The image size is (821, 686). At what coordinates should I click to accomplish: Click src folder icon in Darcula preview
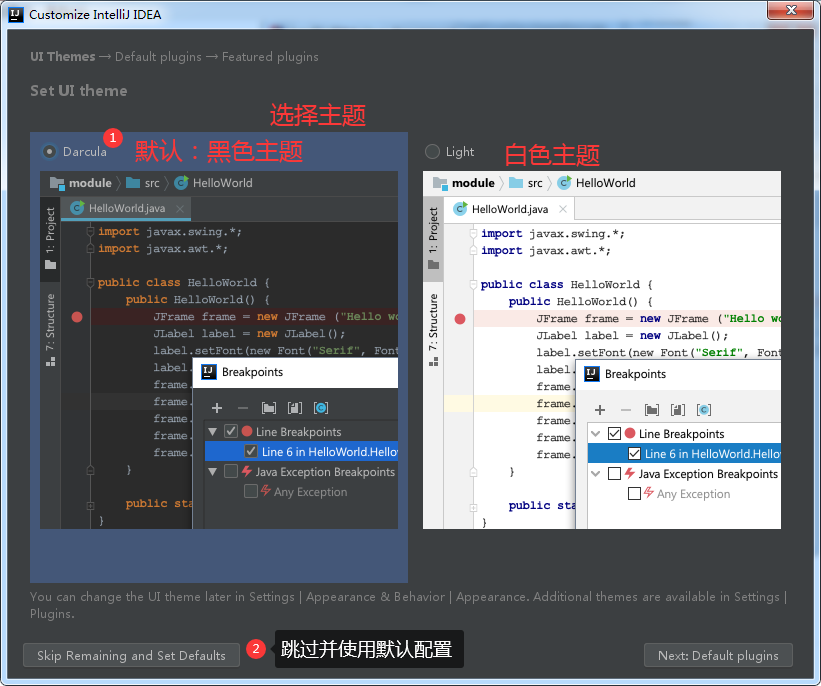click(x=133, y=183)
